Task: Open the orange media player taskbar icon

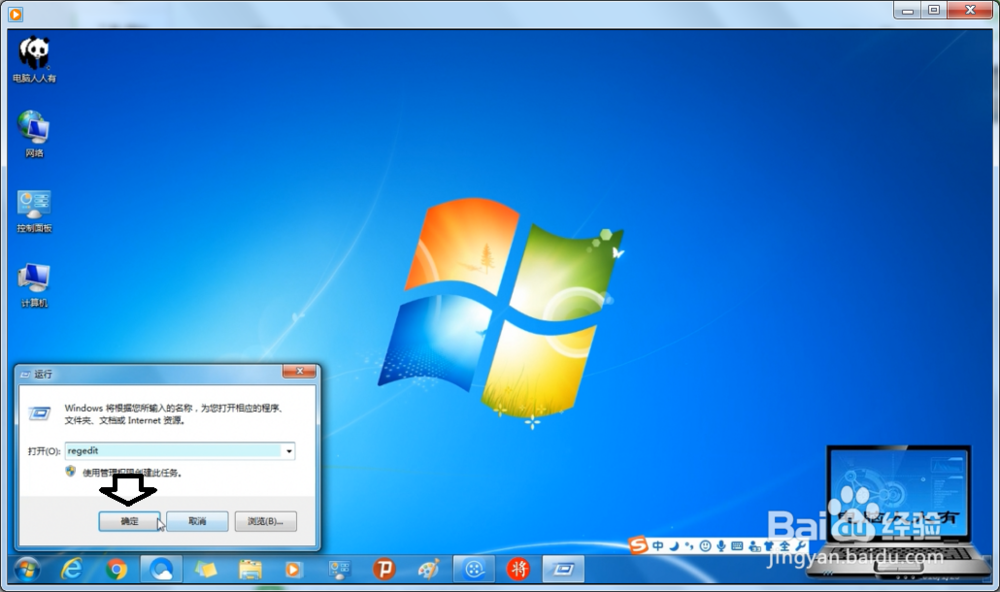Action: [293, 569]
